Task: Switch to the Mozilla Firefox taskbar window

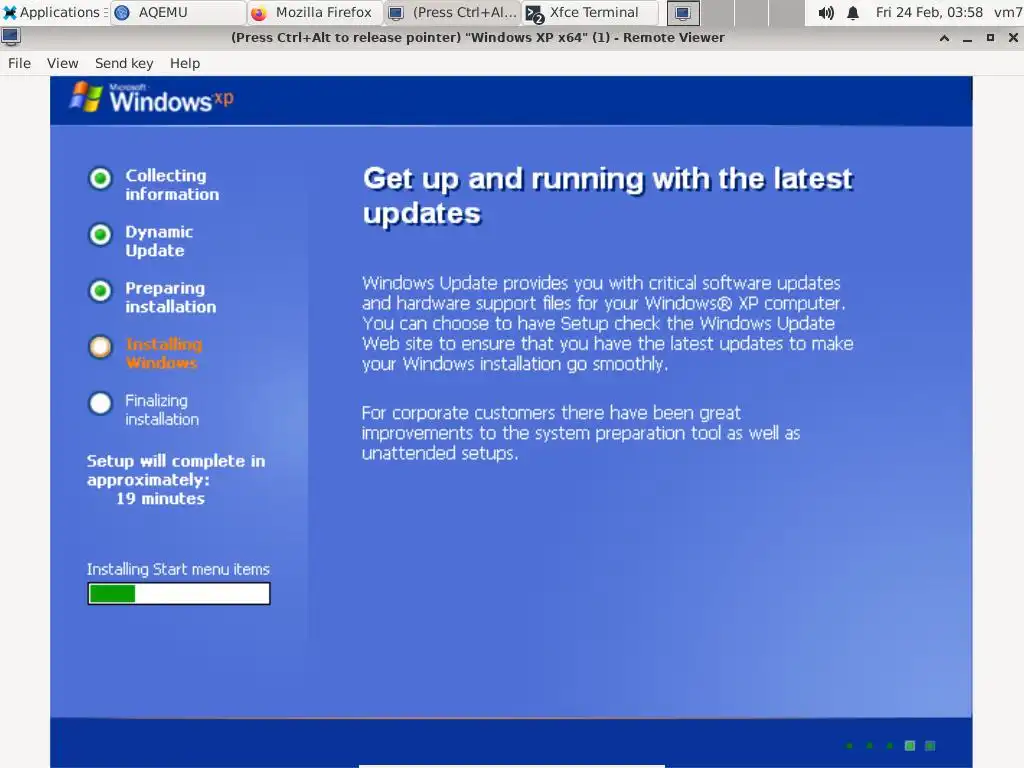Action: (315, 12)
